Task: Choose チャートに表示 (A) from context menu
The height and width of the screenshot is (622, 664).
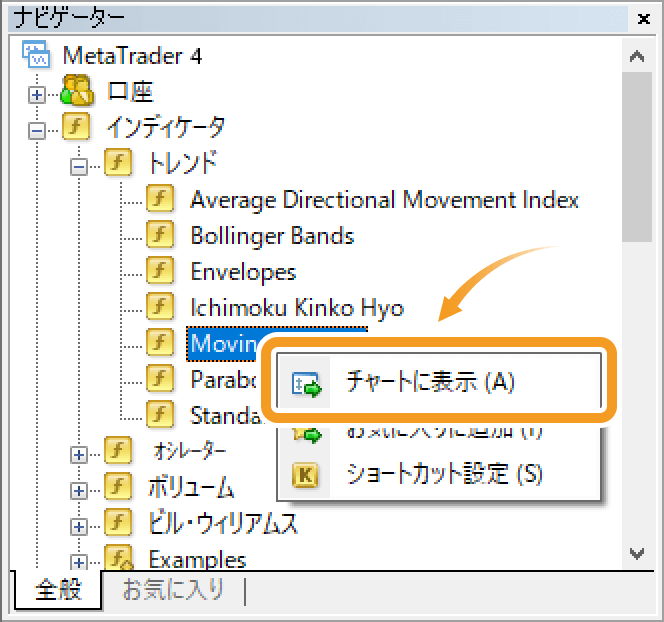Action: pos(440,381)
